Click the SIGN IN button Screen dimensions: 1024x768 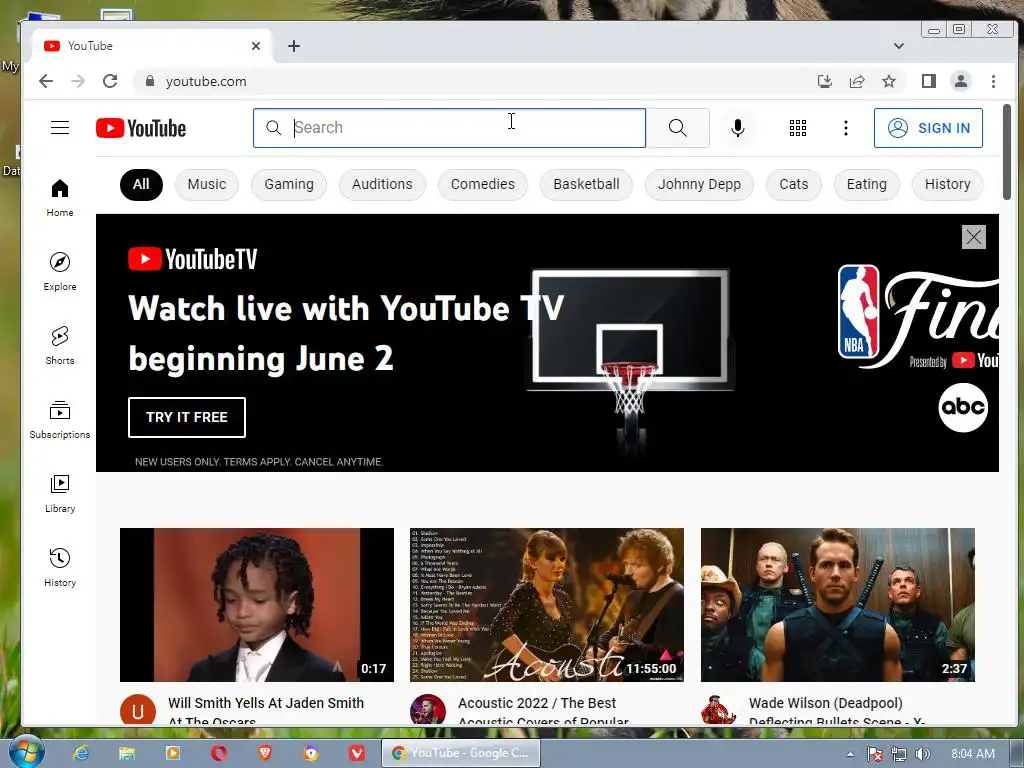tap(928, 128)
